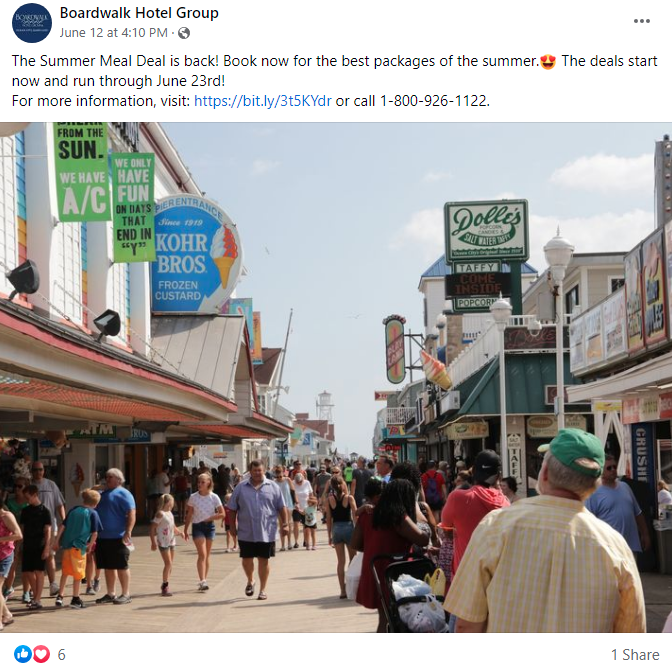672x671 pixels.
Task: Click the Boardwalk Hotel Group profile picture
Action: [32, 23]
